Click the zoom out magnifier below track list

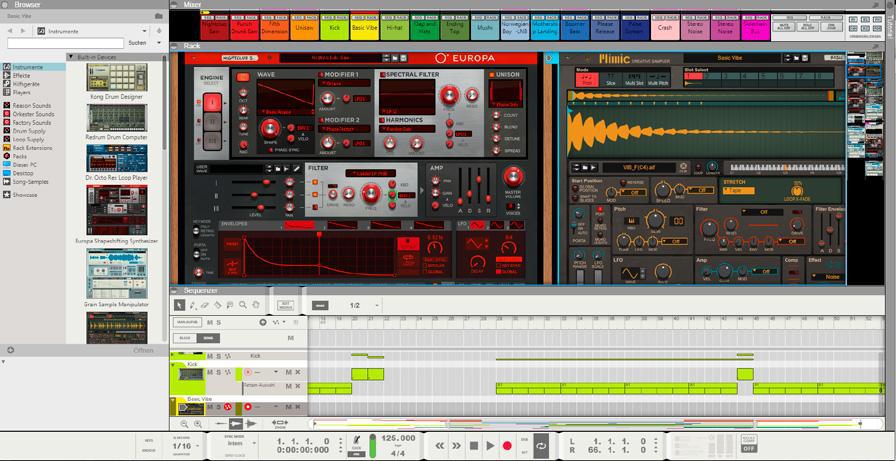(184, 424)
